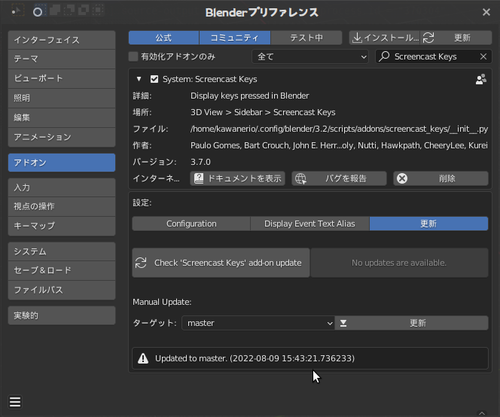Screen dimensions: 500x417
Task: Open the 入力 preferences section
Action: point(62,187)
